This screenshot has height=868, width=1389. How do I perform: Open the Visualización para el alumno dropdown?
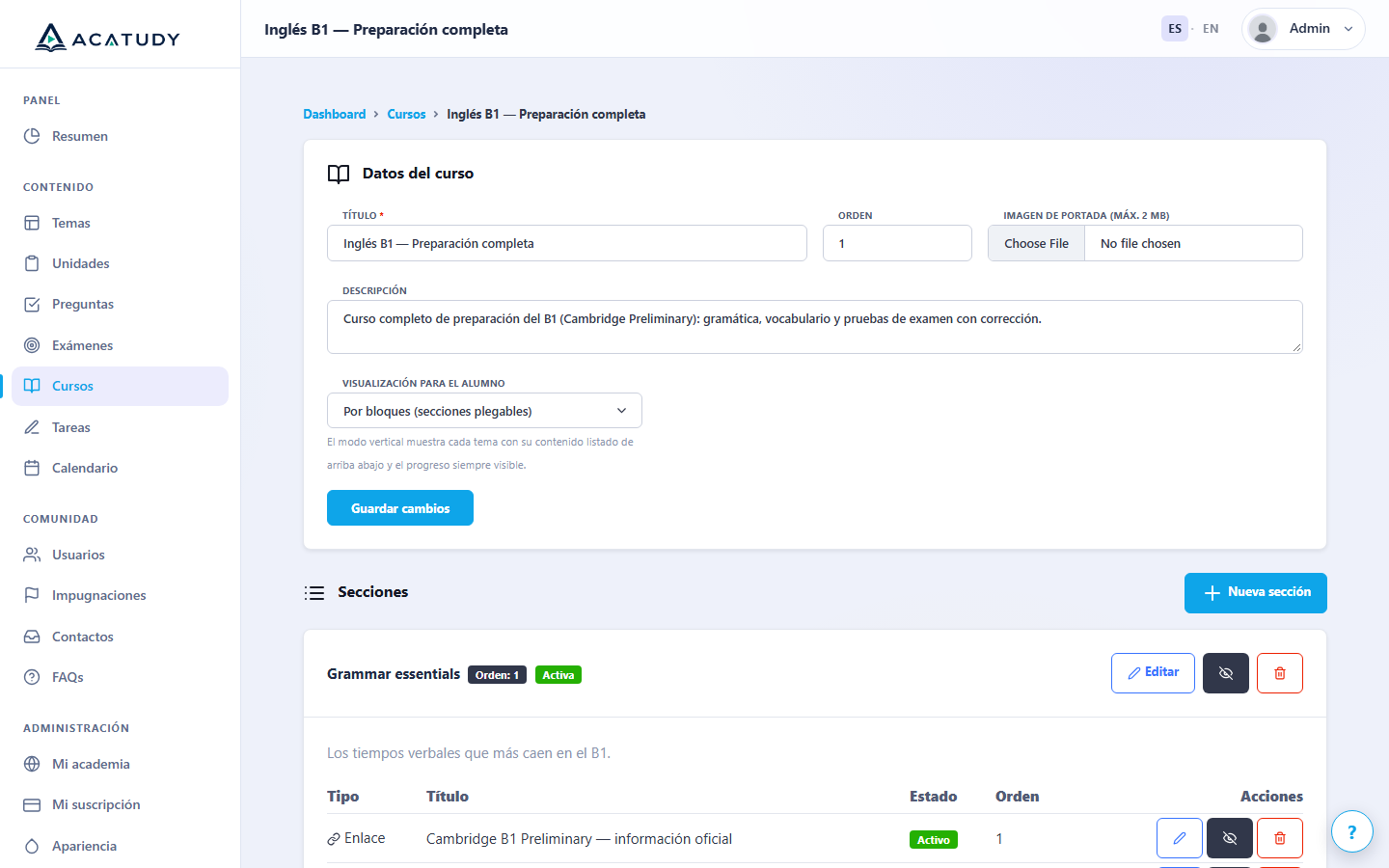[x=484, y=411]
